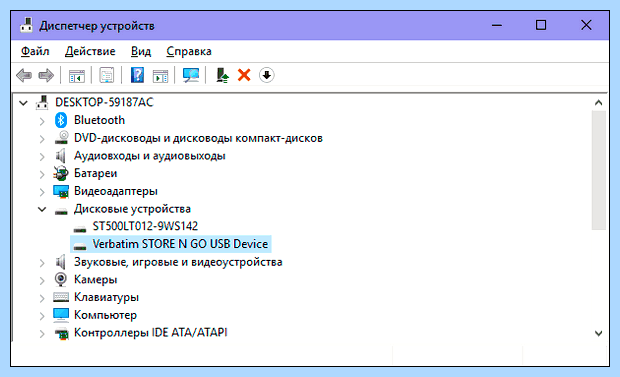Open the Help question mark icon
Screen dimensions: 620x377
(x=137, y=75)
